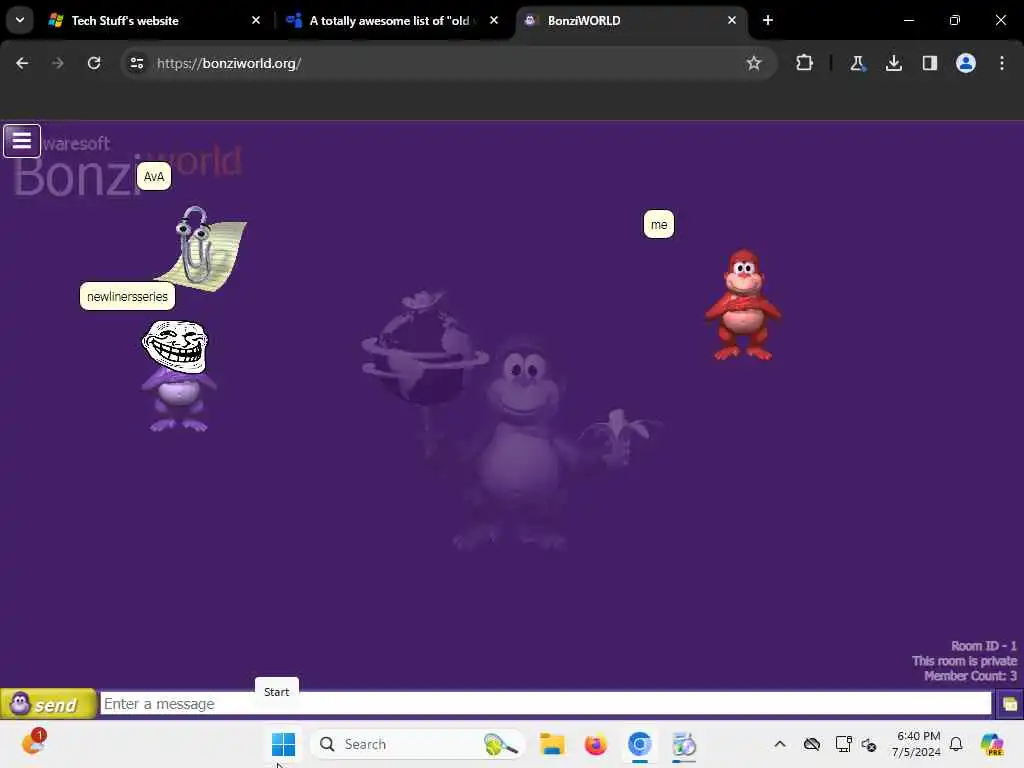Click the 'Member Count: 3' text
Viewport: 1024px width, 768px height.
(x=970, y=676)
